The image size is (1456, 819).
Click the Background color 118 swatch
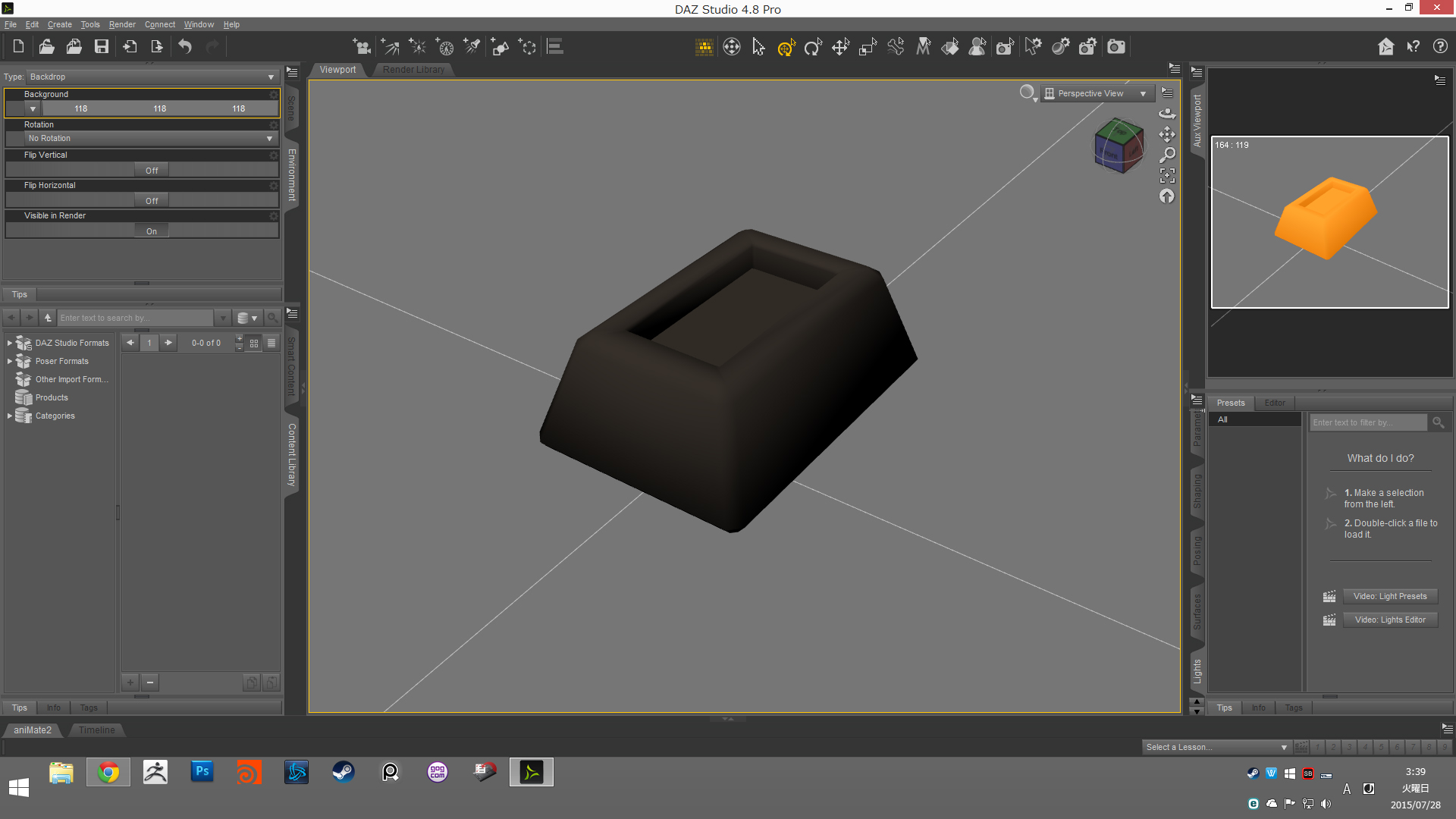tap(160, 108)
